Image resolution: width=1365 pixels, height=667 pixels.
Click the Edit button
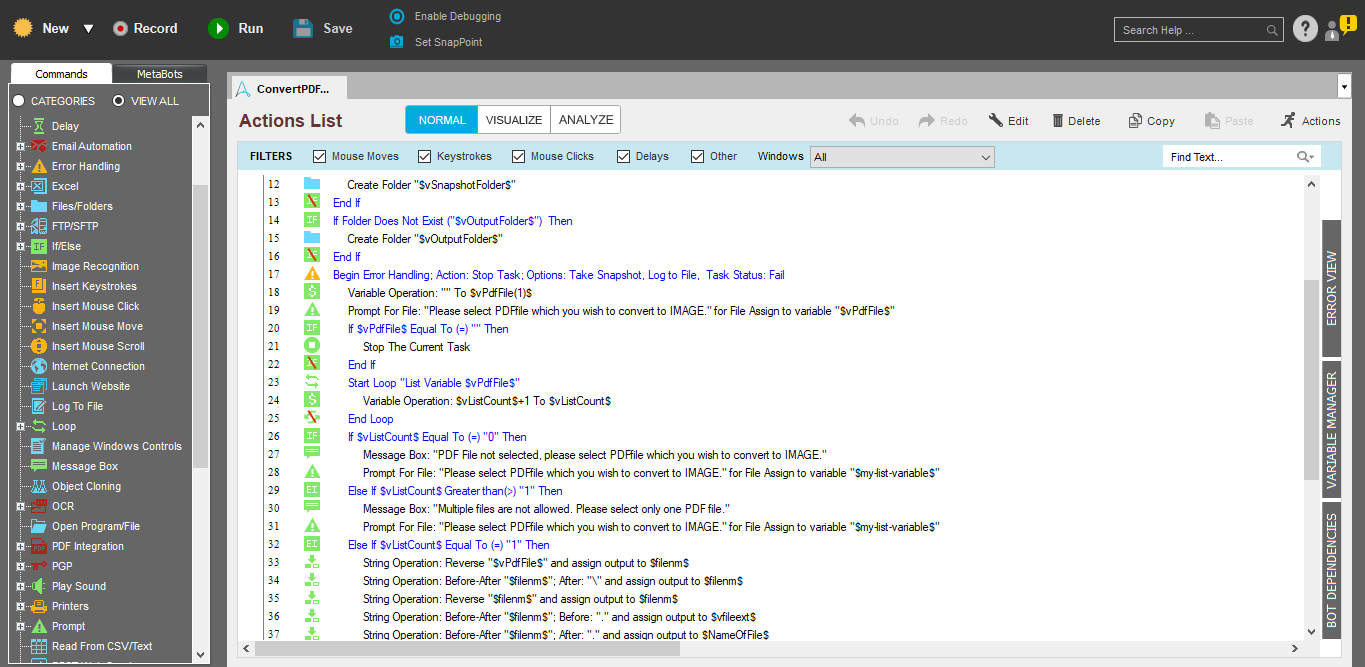pos(1008,121)
